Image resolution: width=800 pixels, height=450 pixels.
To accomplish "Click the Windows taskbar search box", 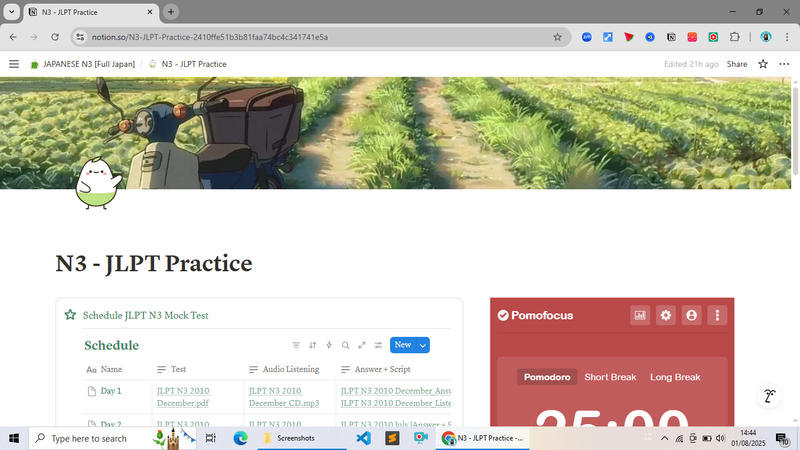I will [112, 438].
